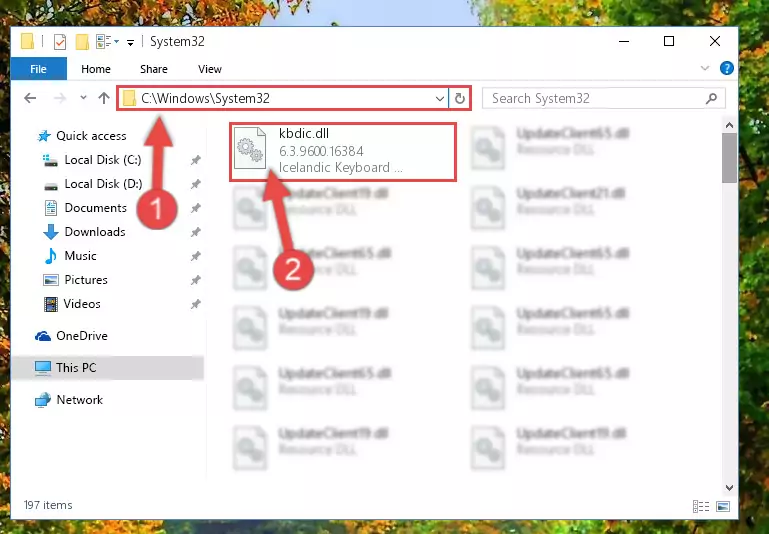This screenshot has width=769, height=534.
Task: Switch to the Share ribbon tab
Action: [154, 69]
